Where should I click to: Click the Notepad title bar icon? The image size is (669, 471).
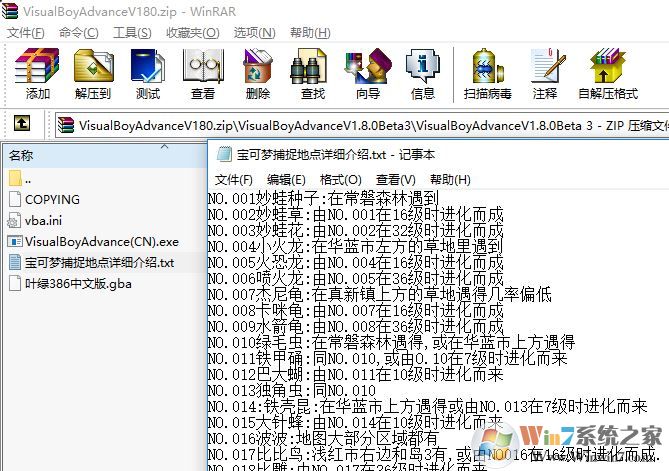click(224, 154)
